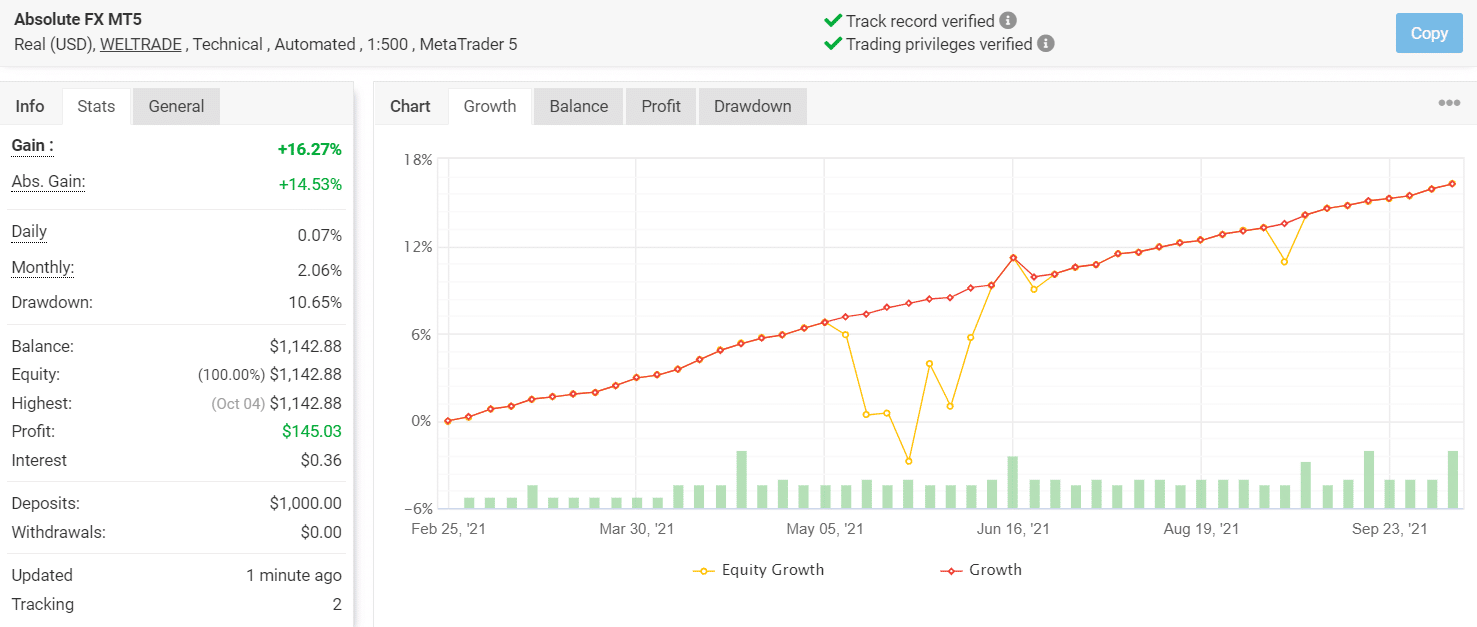Screen dimensions: 1477x627
Task: Click the Monthly stat label
Action: (42, 268)
